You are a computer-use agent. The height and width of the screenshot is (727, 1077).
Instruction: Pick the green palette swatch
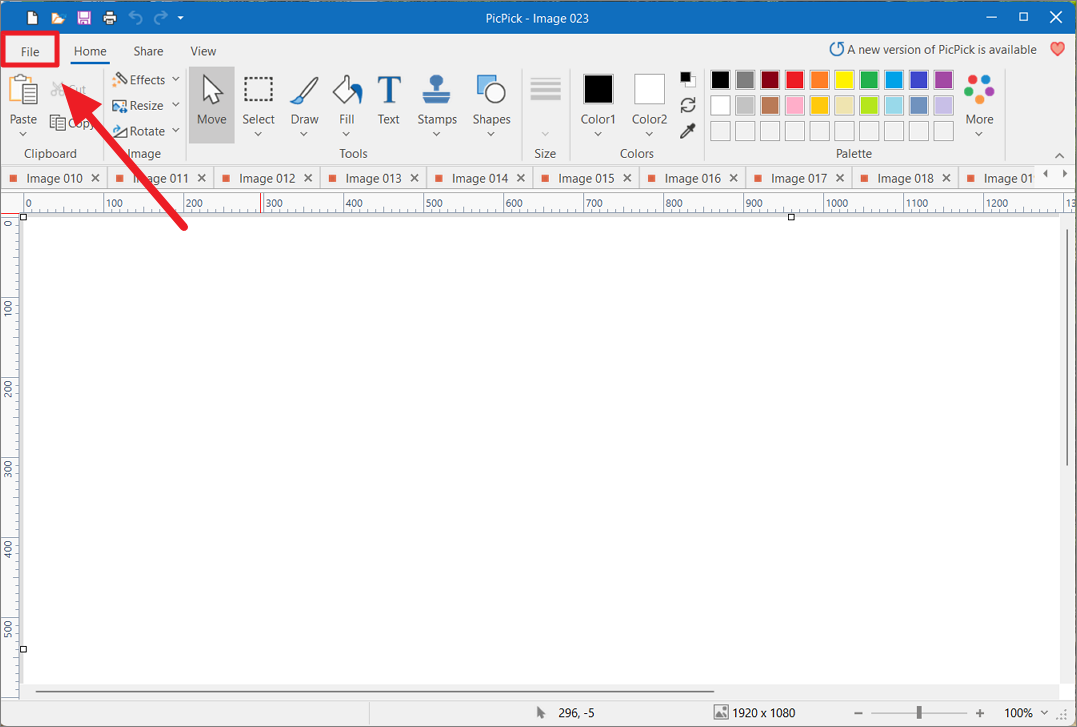pyautogui.click(x=869, y=80)
